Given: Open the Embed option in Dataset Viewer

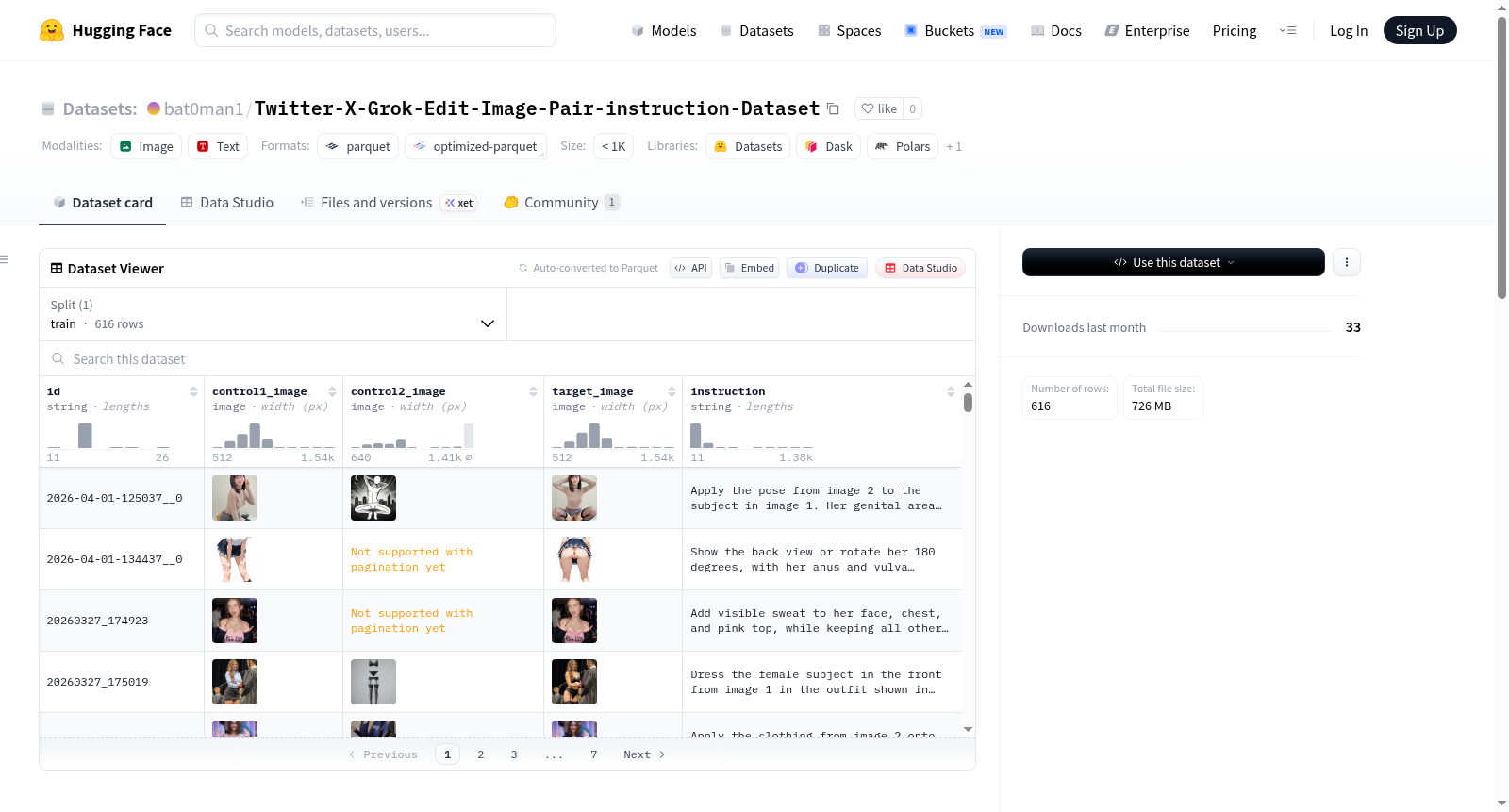Looking at the screenshot, I should point(749,268).
